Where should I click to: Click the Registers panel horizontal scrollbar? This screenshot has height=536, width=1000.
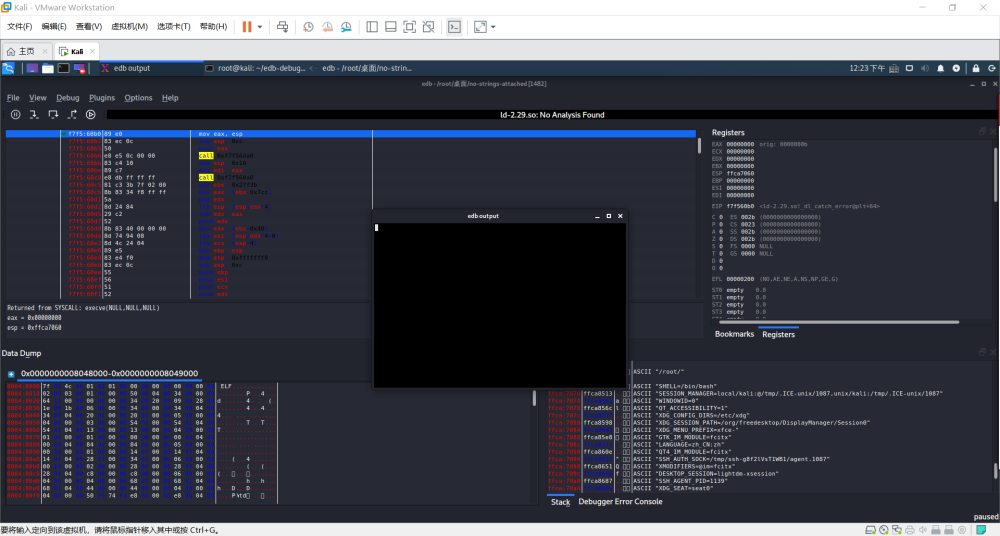[838, 322]
